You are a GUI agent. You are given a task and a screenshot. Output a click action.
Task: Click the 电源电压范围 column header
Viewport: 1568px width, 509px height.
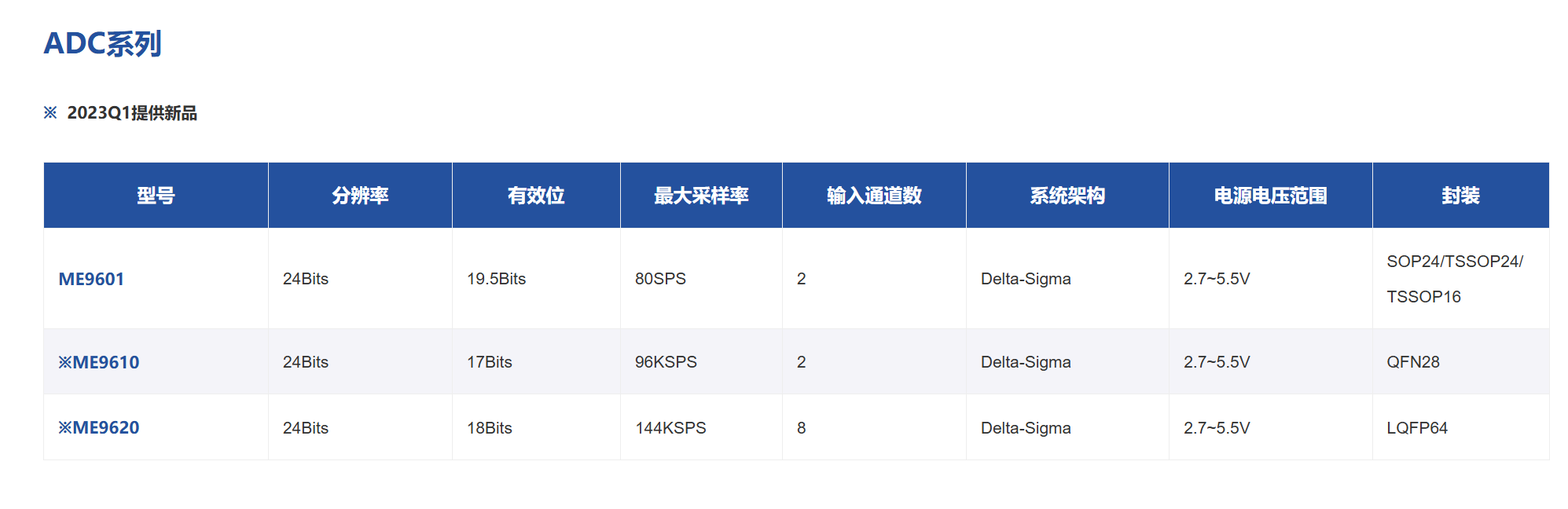click(1270, 196)
